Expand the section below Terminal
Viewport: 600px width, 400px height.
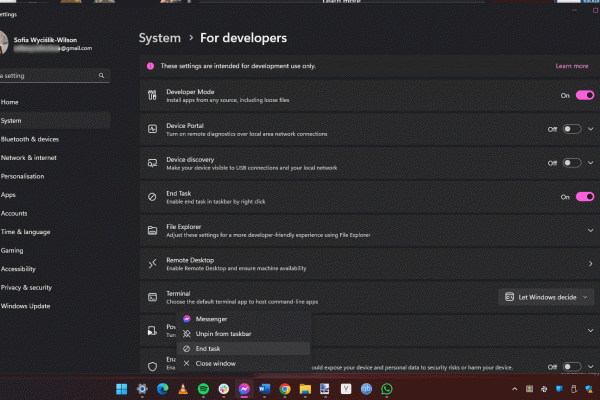click(590, 330)
